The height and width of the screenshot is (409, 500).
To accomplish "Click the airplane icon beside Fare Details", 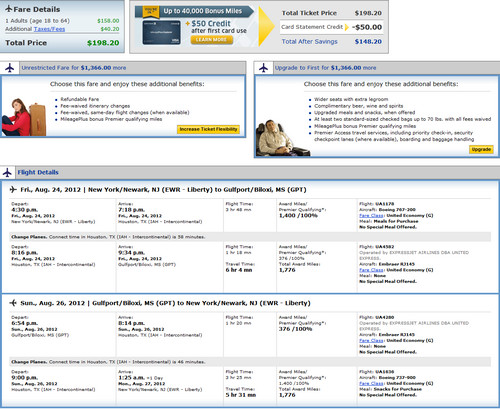I will tap(9, 9).
